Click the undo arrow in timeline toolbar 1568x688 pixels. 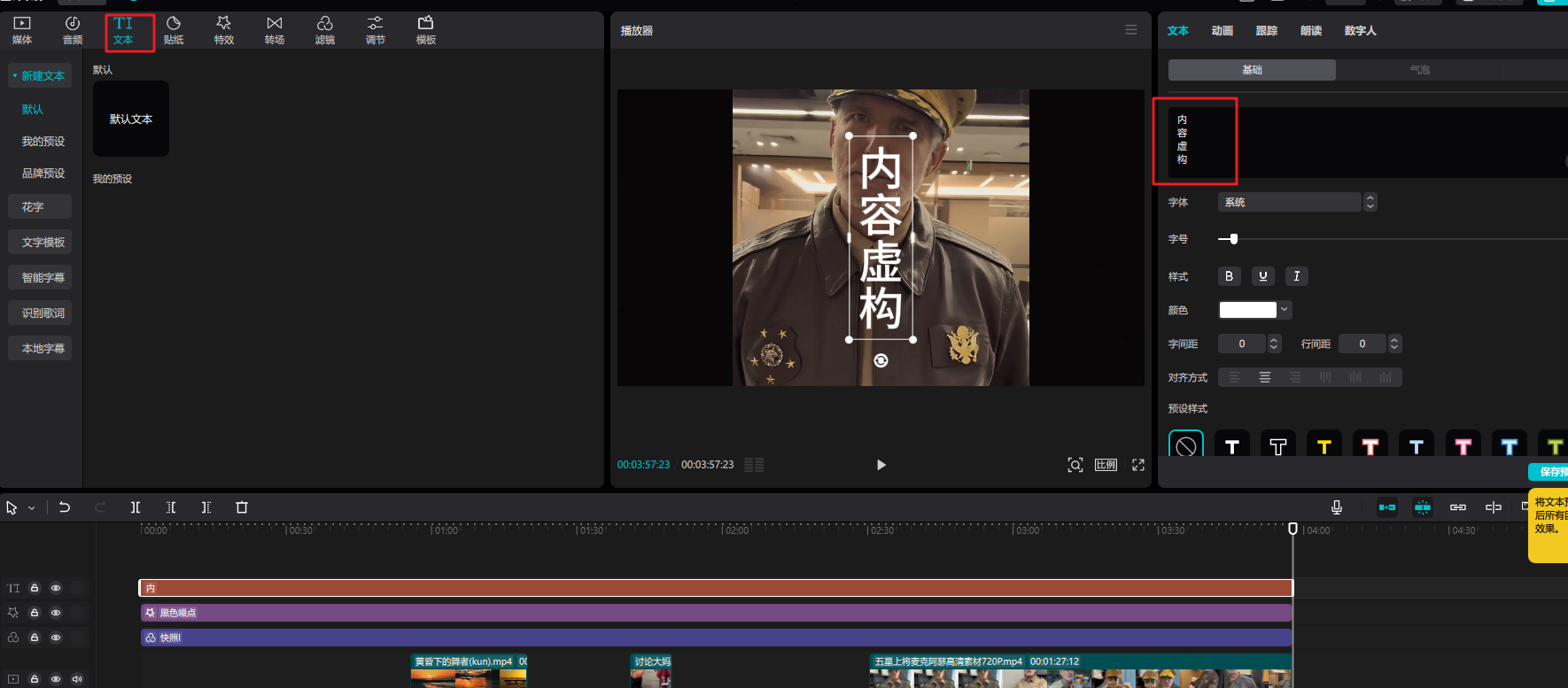coord(65,507)
